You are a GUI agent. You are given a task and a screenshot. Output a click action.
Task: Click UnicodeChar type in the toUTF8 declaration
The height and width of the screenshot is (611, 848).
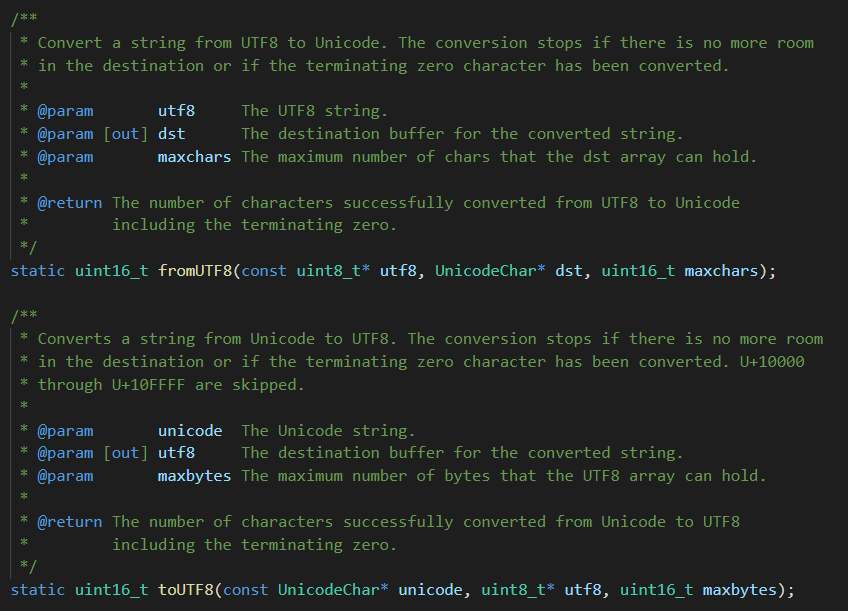point(328,590)
